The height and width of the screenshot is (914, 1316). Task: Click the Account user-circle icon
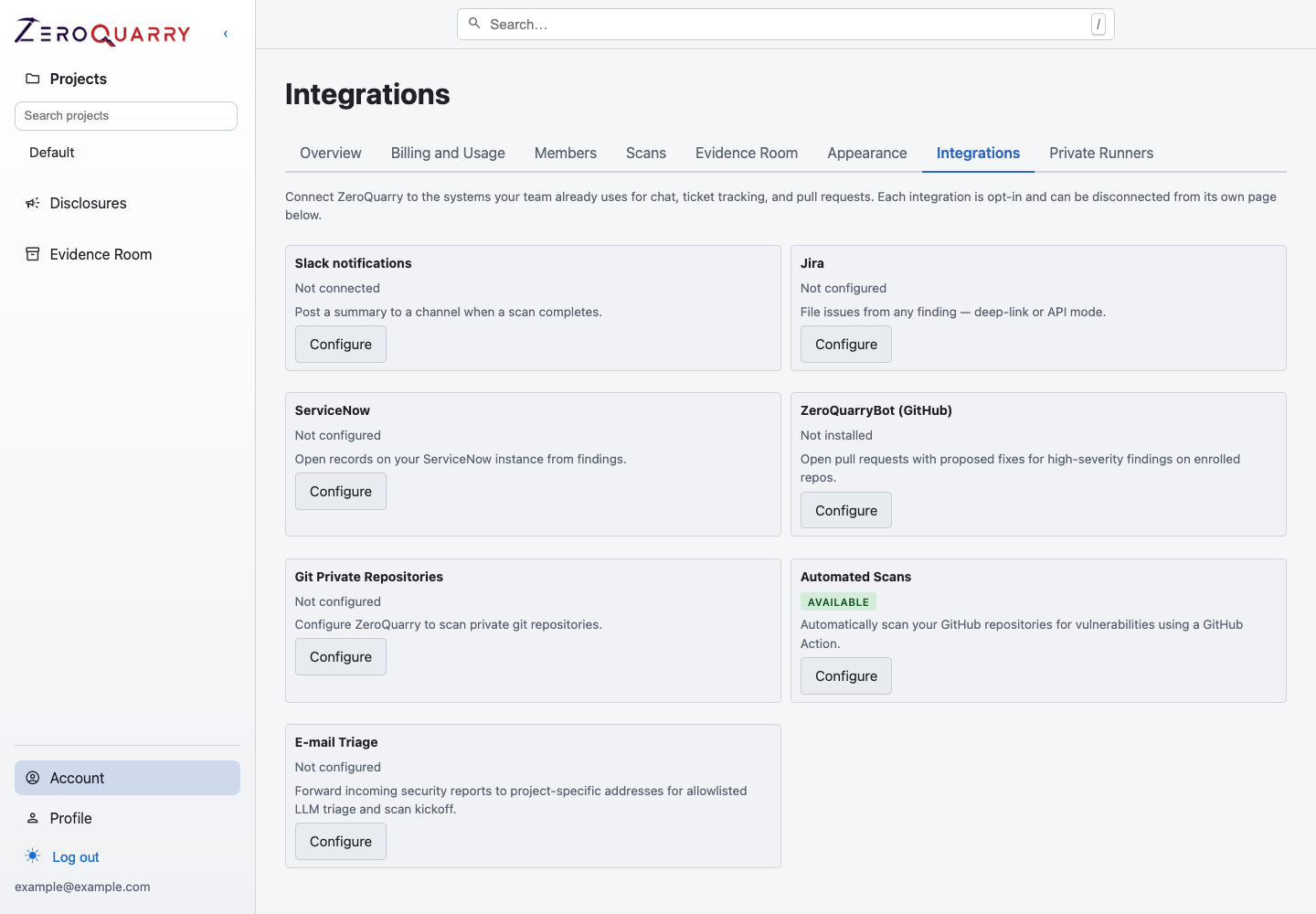click(x=33, y=778)
